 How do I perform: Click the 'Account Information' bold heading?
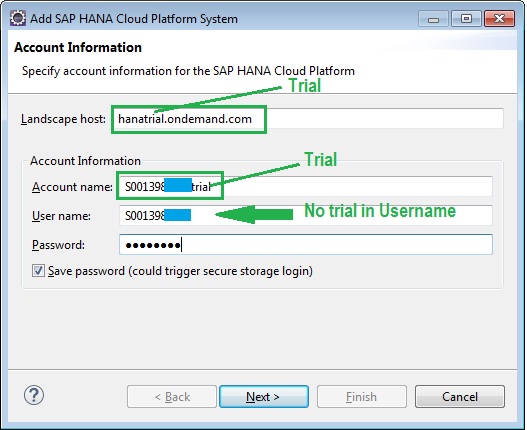(x=78, y=47)
